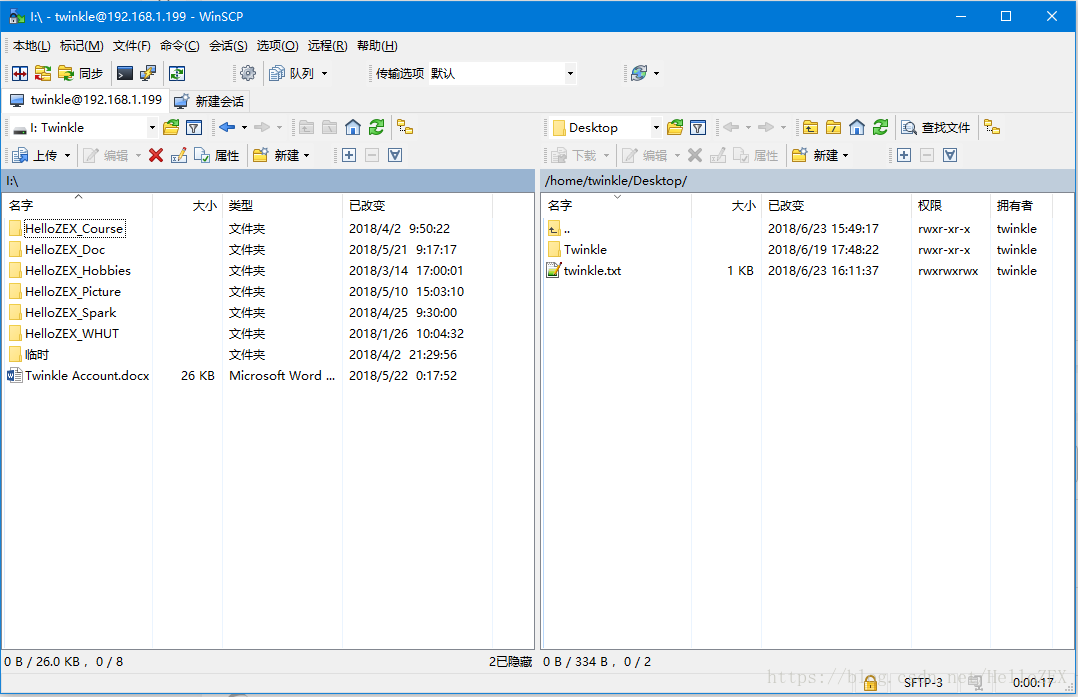Image resolution: width=1078 pixels, height=697 pixels.
Task: Click the Upload (上传) button
Action: click(36, 155)
